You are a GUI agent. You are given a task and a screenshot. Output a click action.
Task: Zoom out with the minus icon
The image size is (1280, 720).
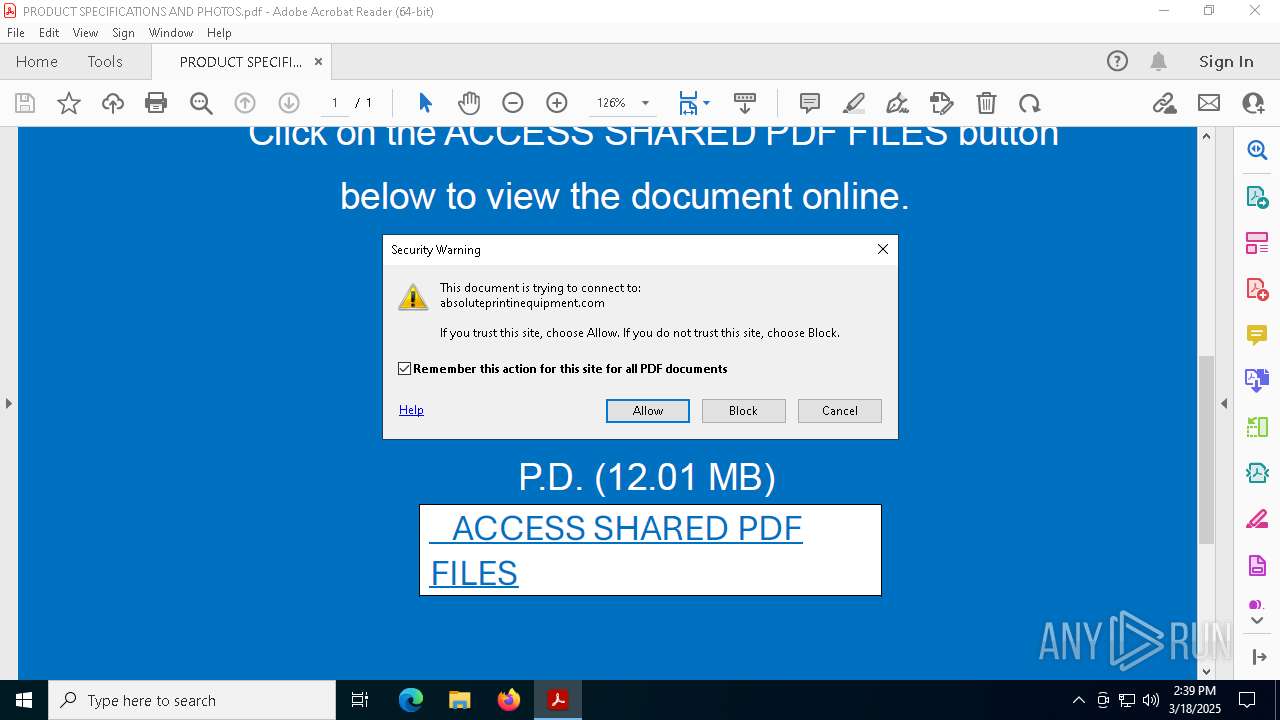(x=513, y=103)
